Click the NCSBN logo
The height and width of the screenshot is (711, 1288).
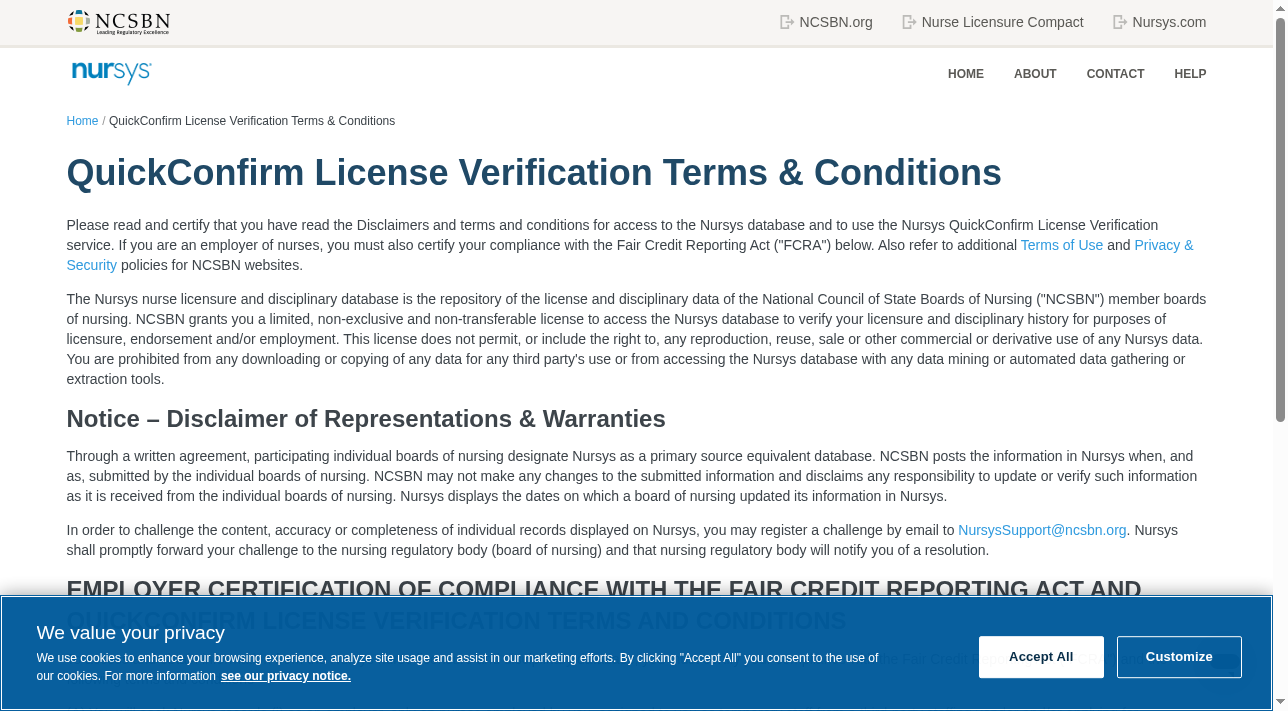(119, 22)
